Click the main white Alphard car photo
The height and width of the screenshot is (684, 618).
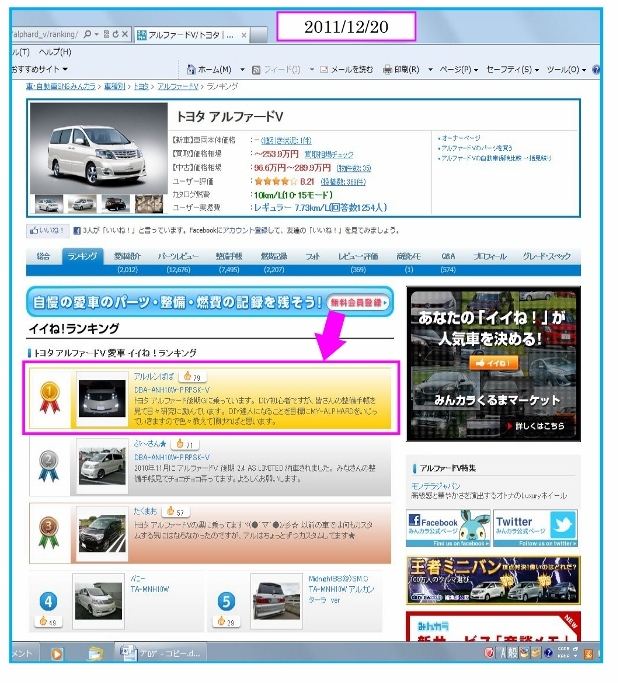[99, 148]
